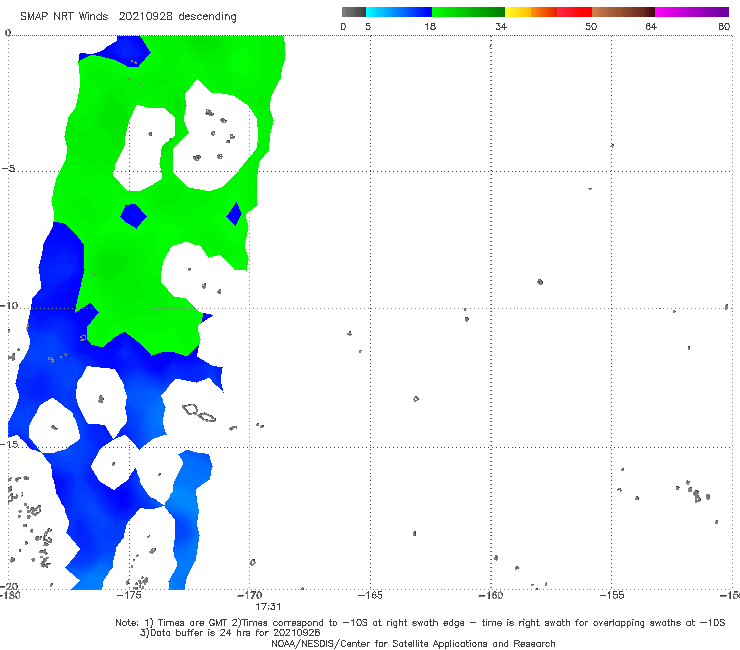Click the title text 'SMAP NRT Winds'

64,16
